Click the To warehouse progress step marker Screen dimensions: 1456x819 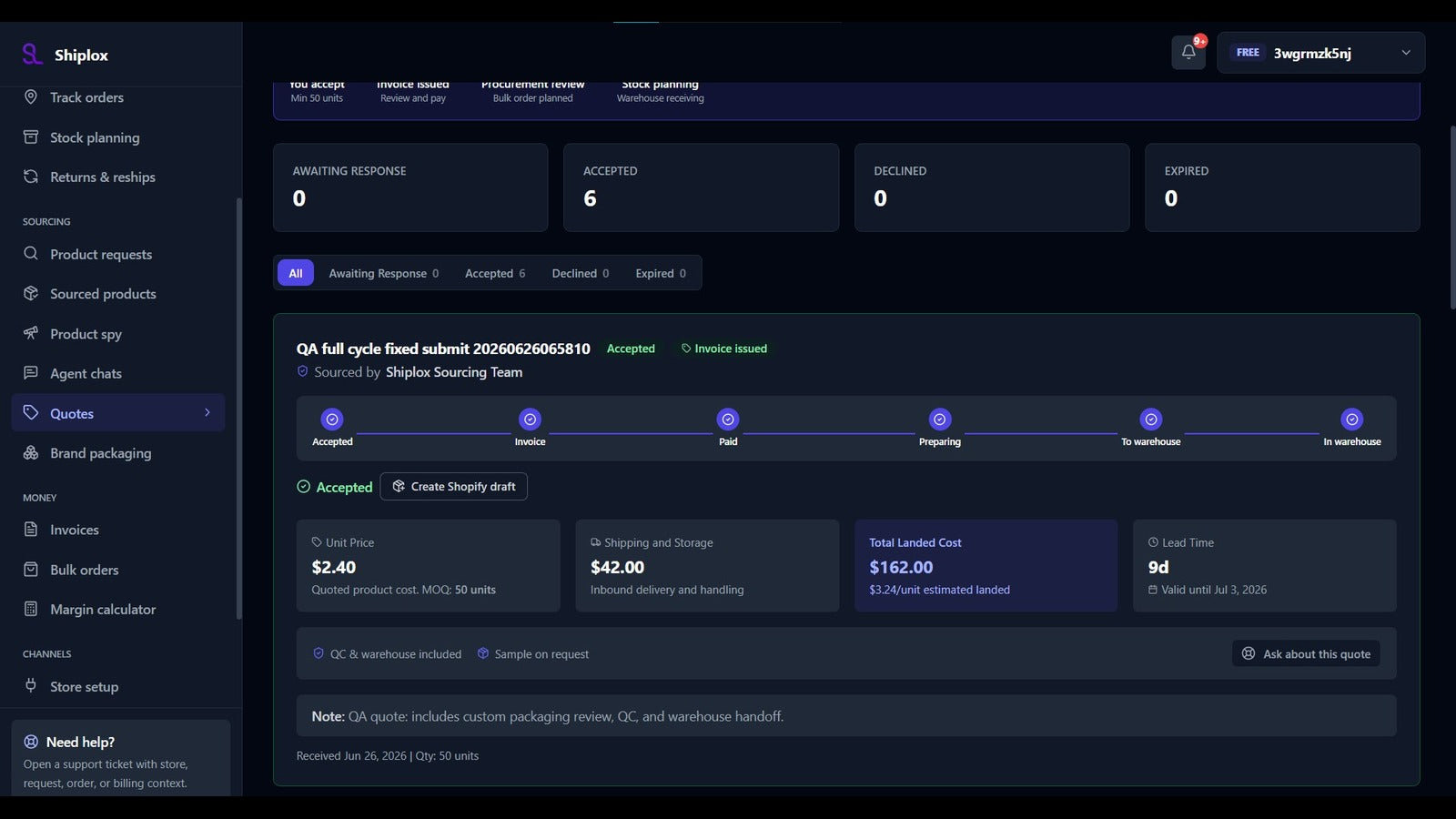click(x=1151, y=420)
